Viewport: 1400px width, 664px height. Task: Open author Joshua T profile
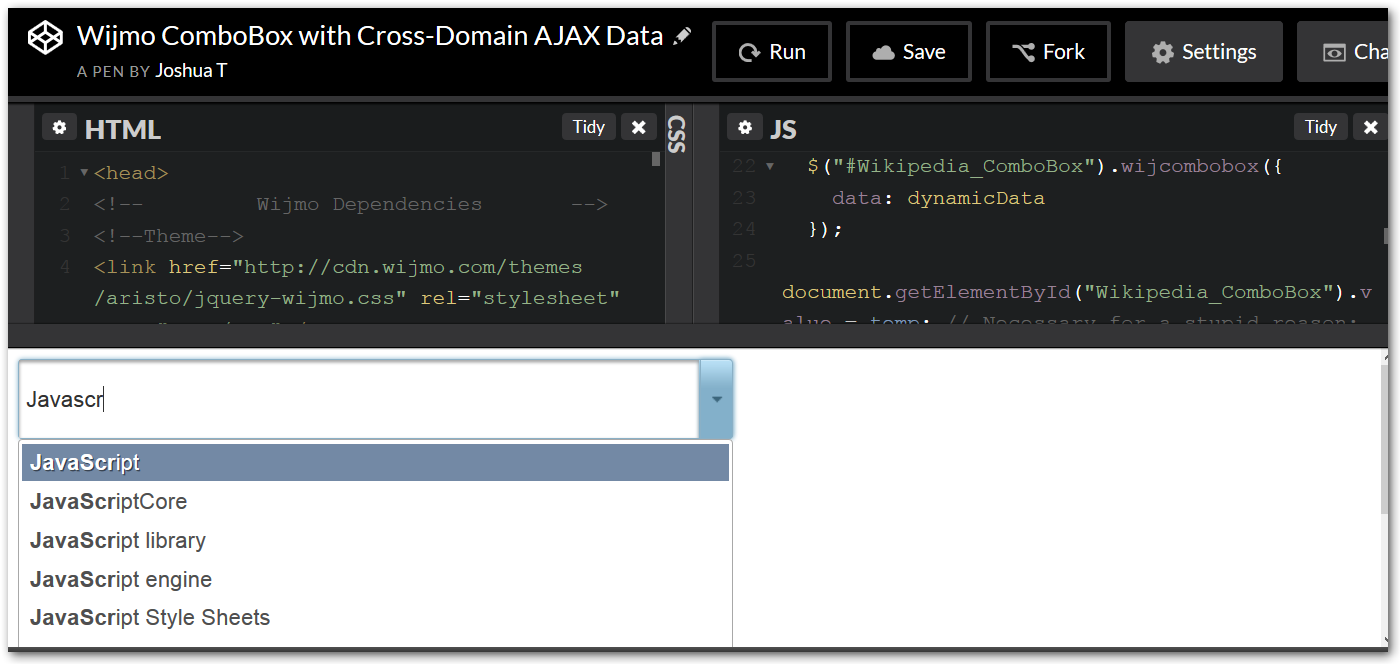191,71
